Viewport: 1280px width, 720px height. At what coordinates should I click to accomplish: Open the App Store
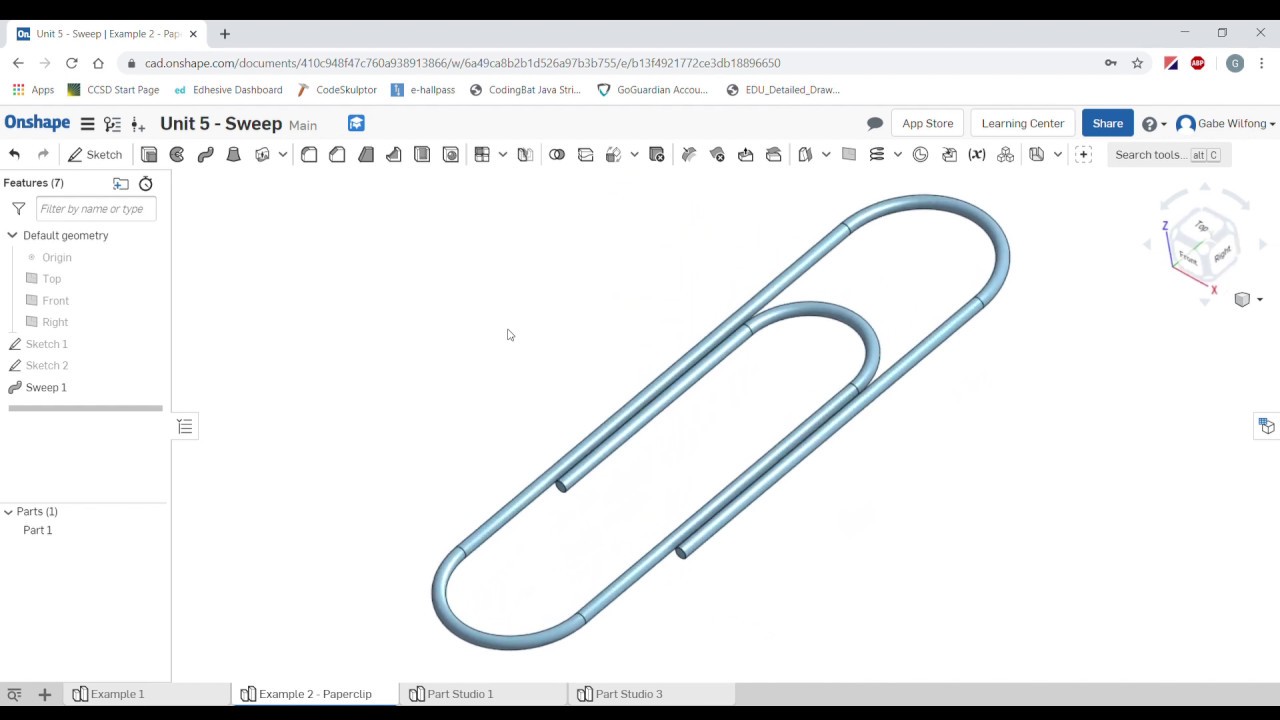[x=927, y=123]
